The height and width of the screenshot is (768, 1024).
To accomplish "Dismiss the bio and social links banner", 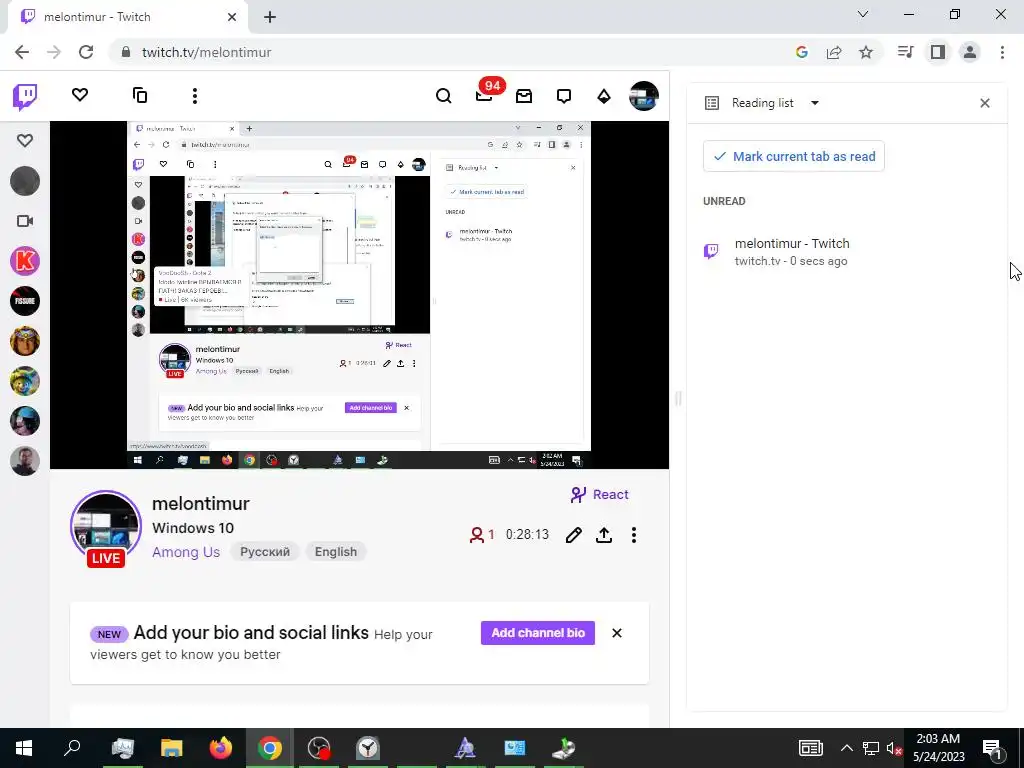I will click(x=616, y=633).
